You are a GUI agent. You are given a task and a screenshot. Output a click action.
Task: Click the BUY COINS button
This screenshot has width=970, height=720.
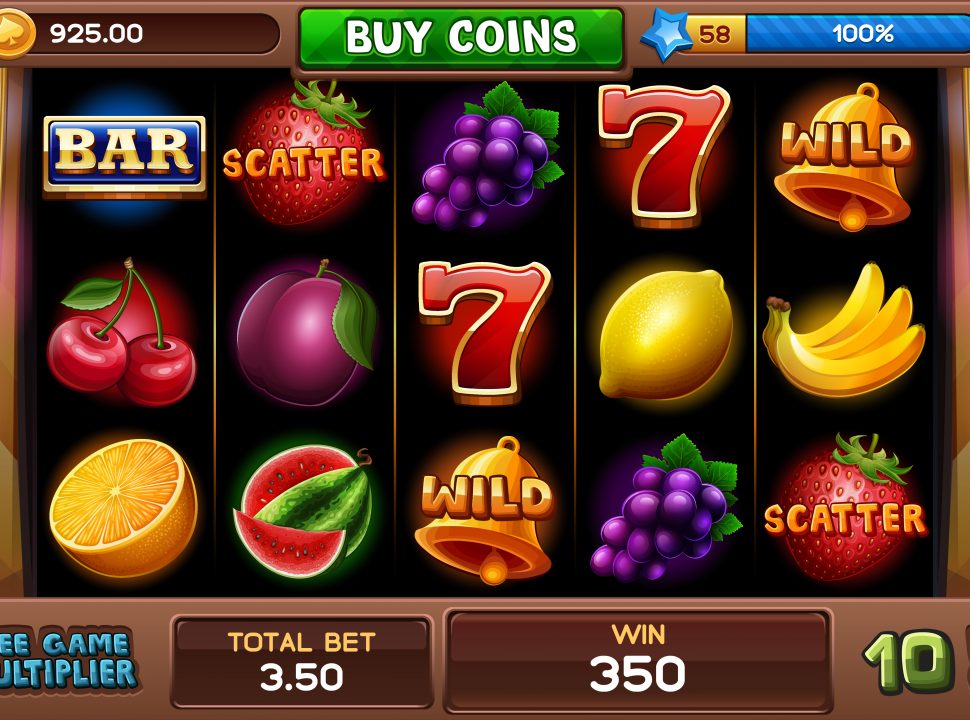point(461,36)
